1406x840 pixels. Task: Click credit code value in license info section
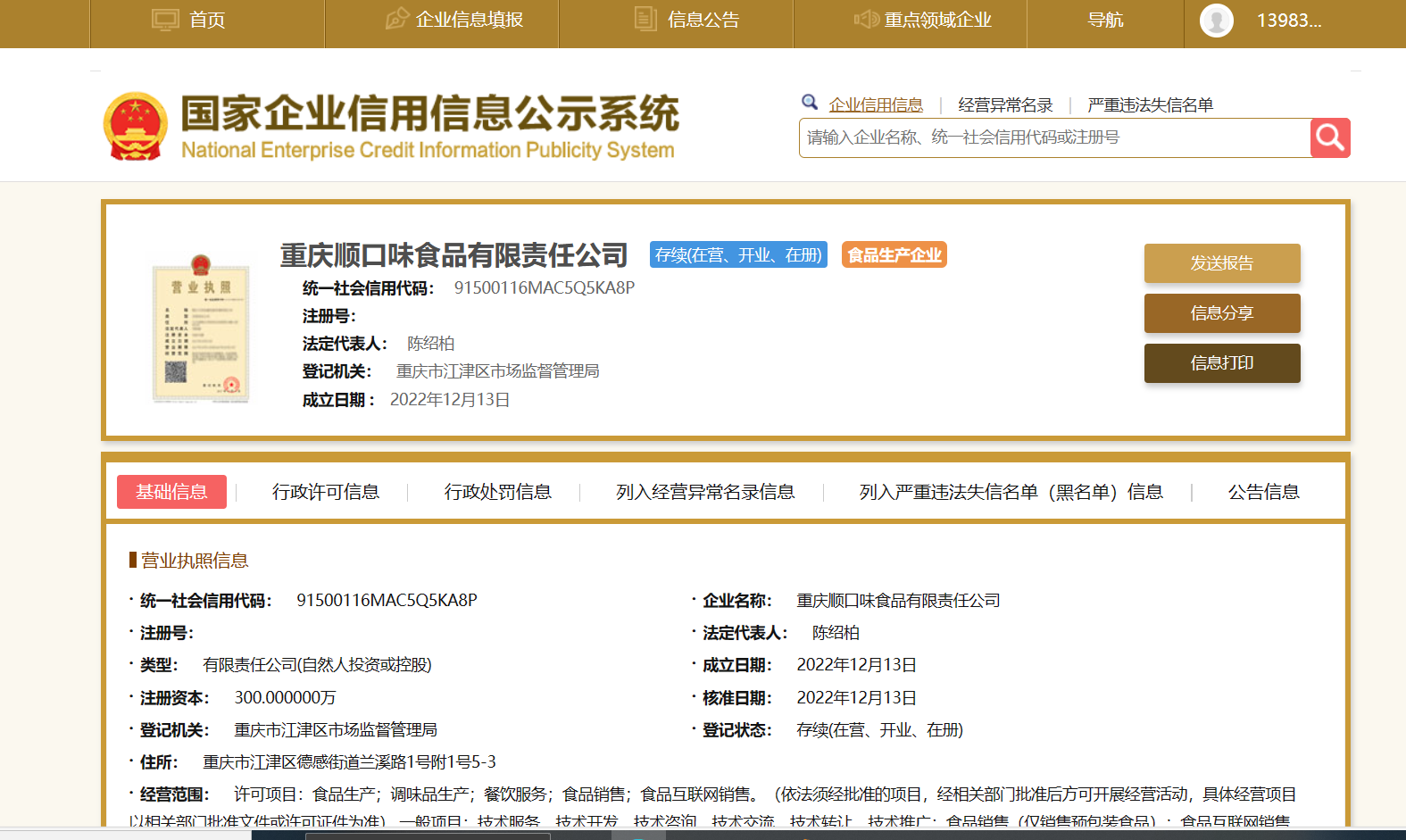[387, 600]
